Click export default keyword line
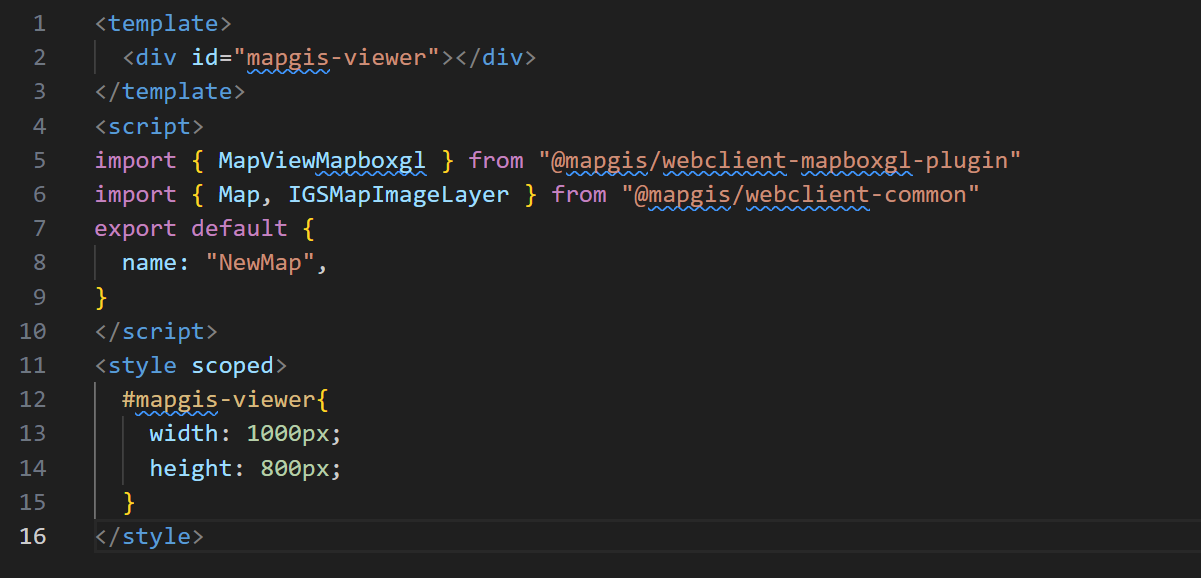This screenshot has height=578, width=1201. tap(204, 228)
